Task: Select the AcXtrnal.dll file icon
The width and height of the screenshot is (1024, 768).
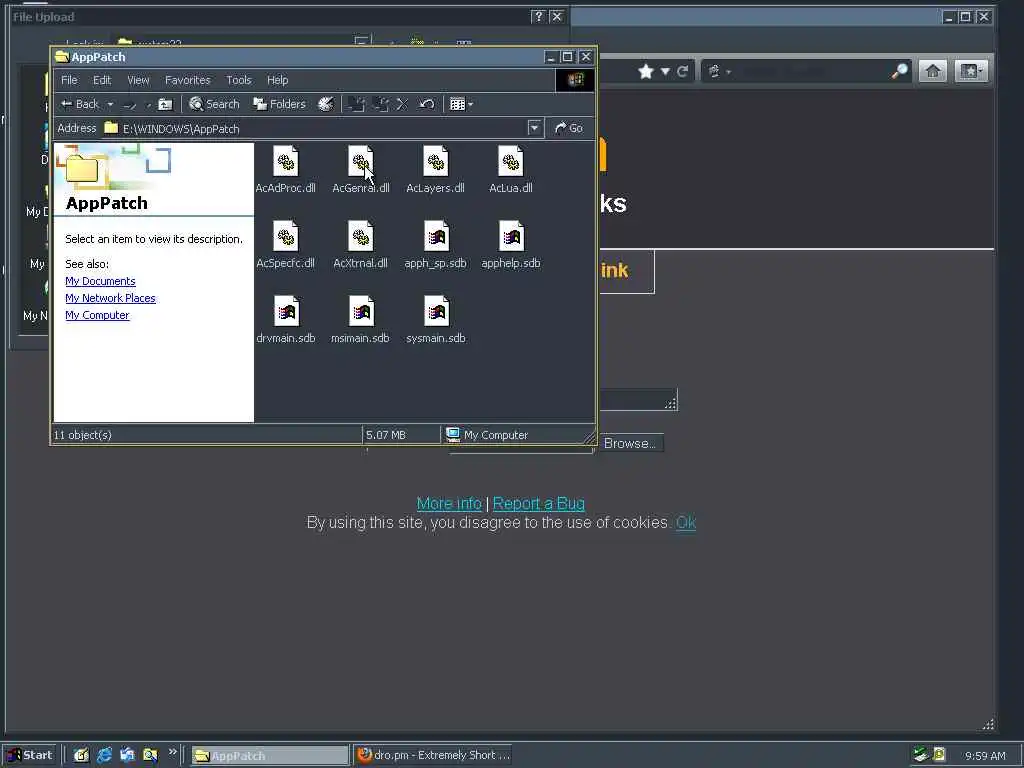Action: [x=360, y=236]
